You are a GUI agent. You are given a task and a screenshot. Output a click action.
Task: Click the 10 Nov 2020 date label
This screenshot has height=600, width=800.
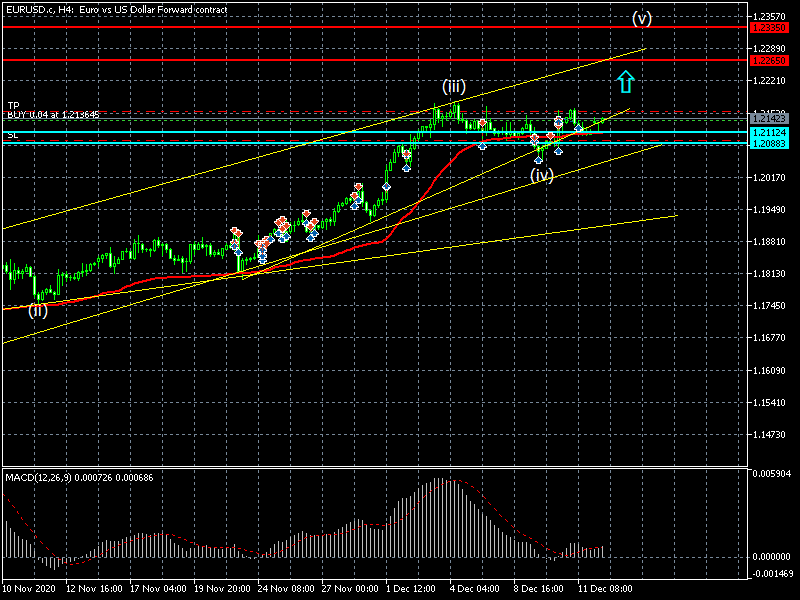click(x=28, y=589)
